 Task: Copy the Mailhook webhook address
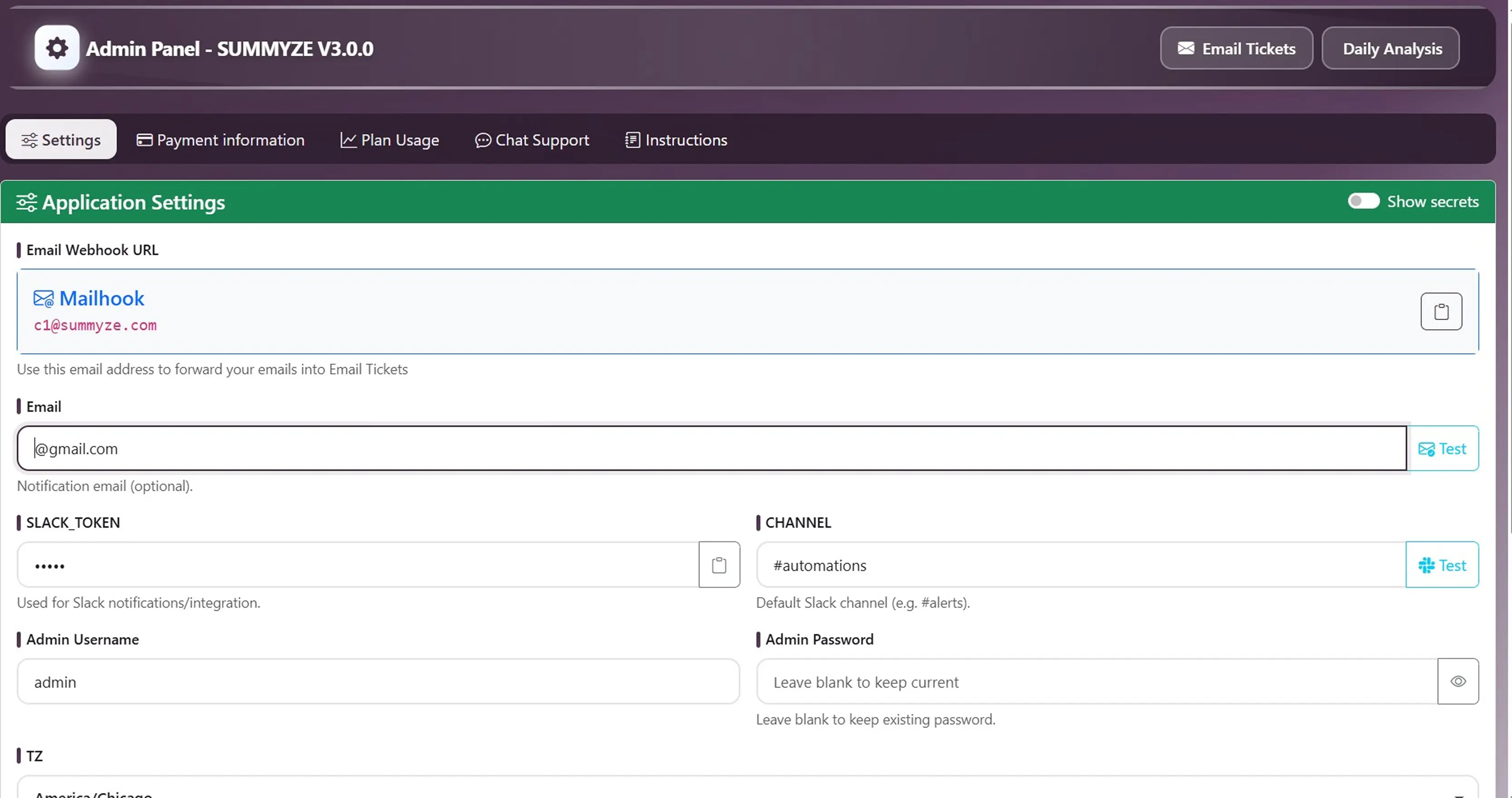coord(1442,311)
